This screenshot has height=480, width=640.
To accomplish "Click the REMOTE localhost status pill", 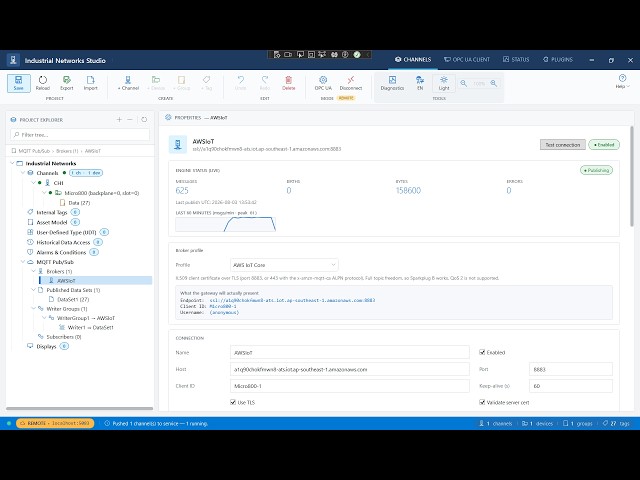I will point(55,423).
